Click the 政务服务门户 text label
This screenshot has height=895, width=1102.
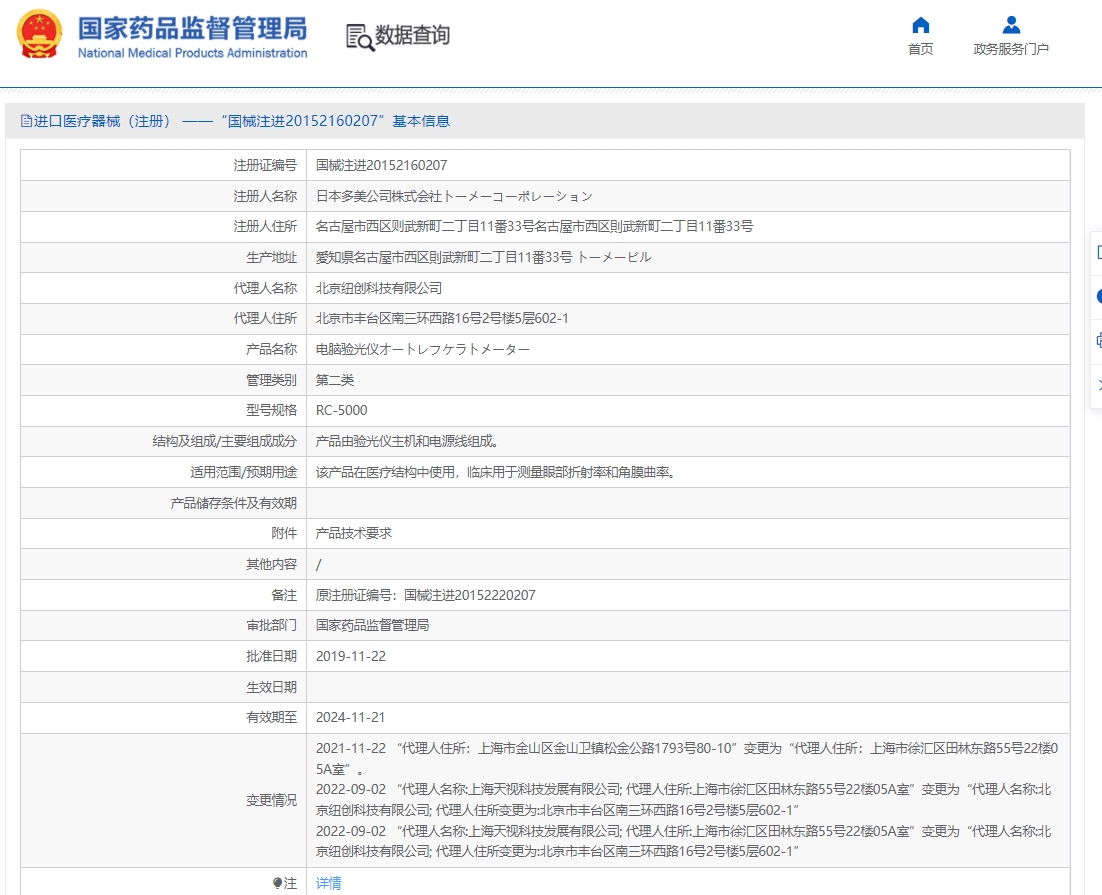(1011, 49)
